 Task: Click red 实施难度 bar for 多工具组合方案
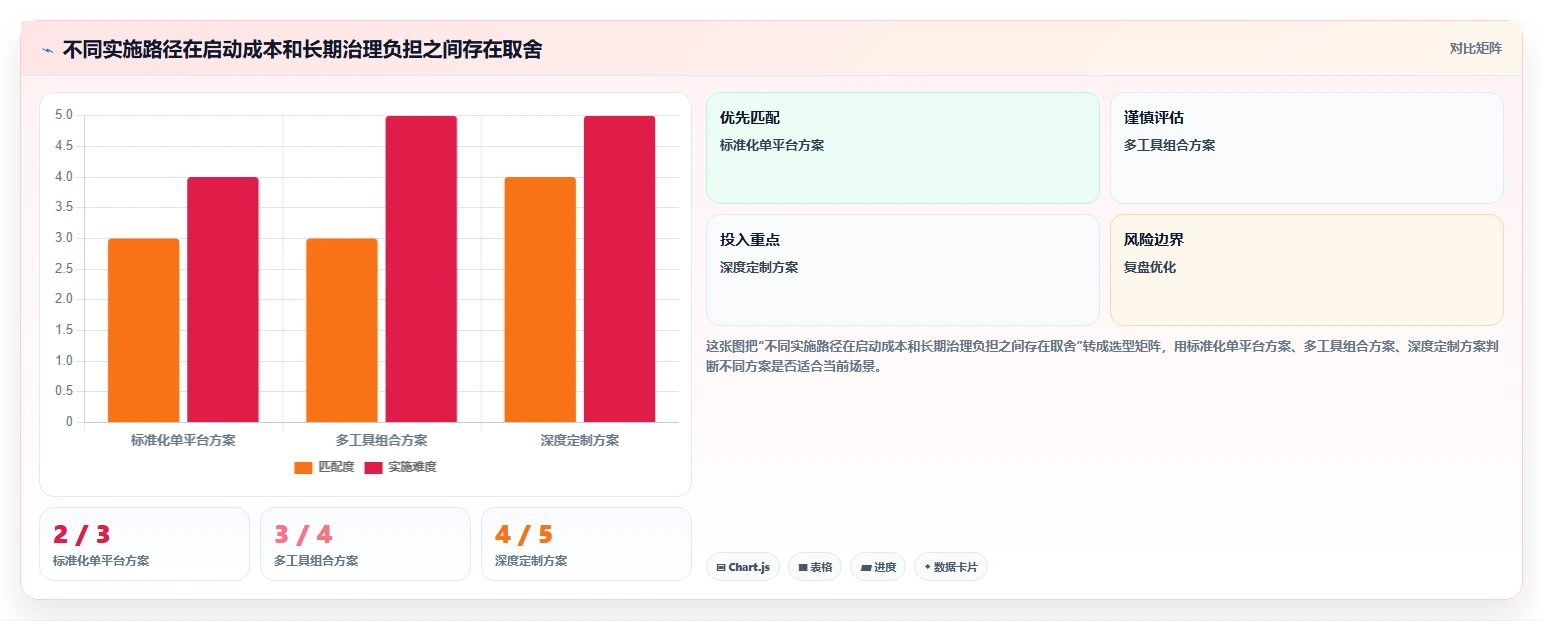[x=421, y=269]
